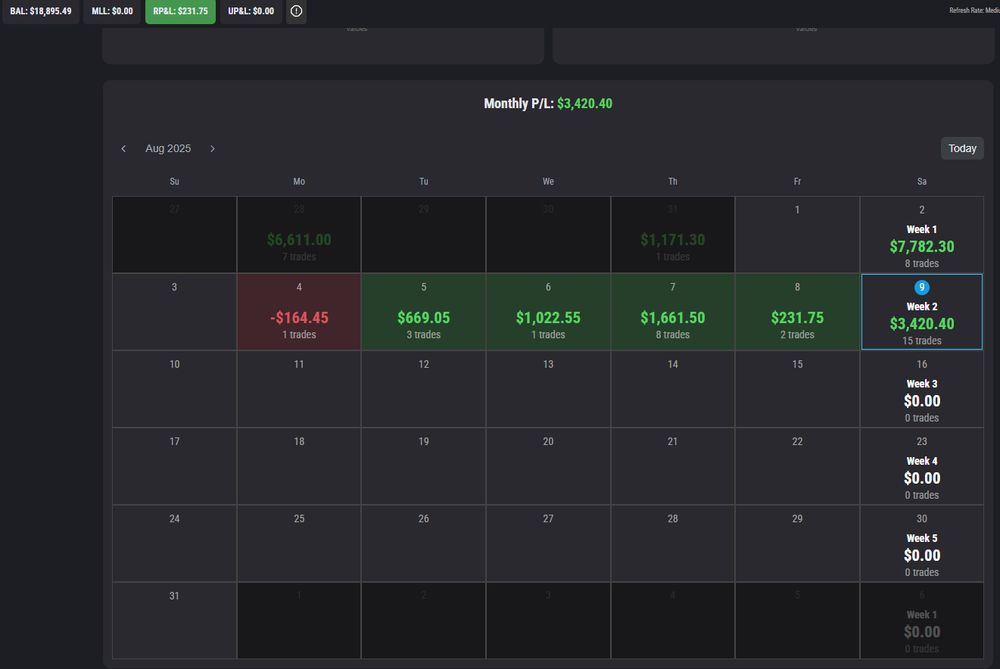Select the August 31 calendar cell
This screenshot has height=669, width=1000.
coord(174,621)
